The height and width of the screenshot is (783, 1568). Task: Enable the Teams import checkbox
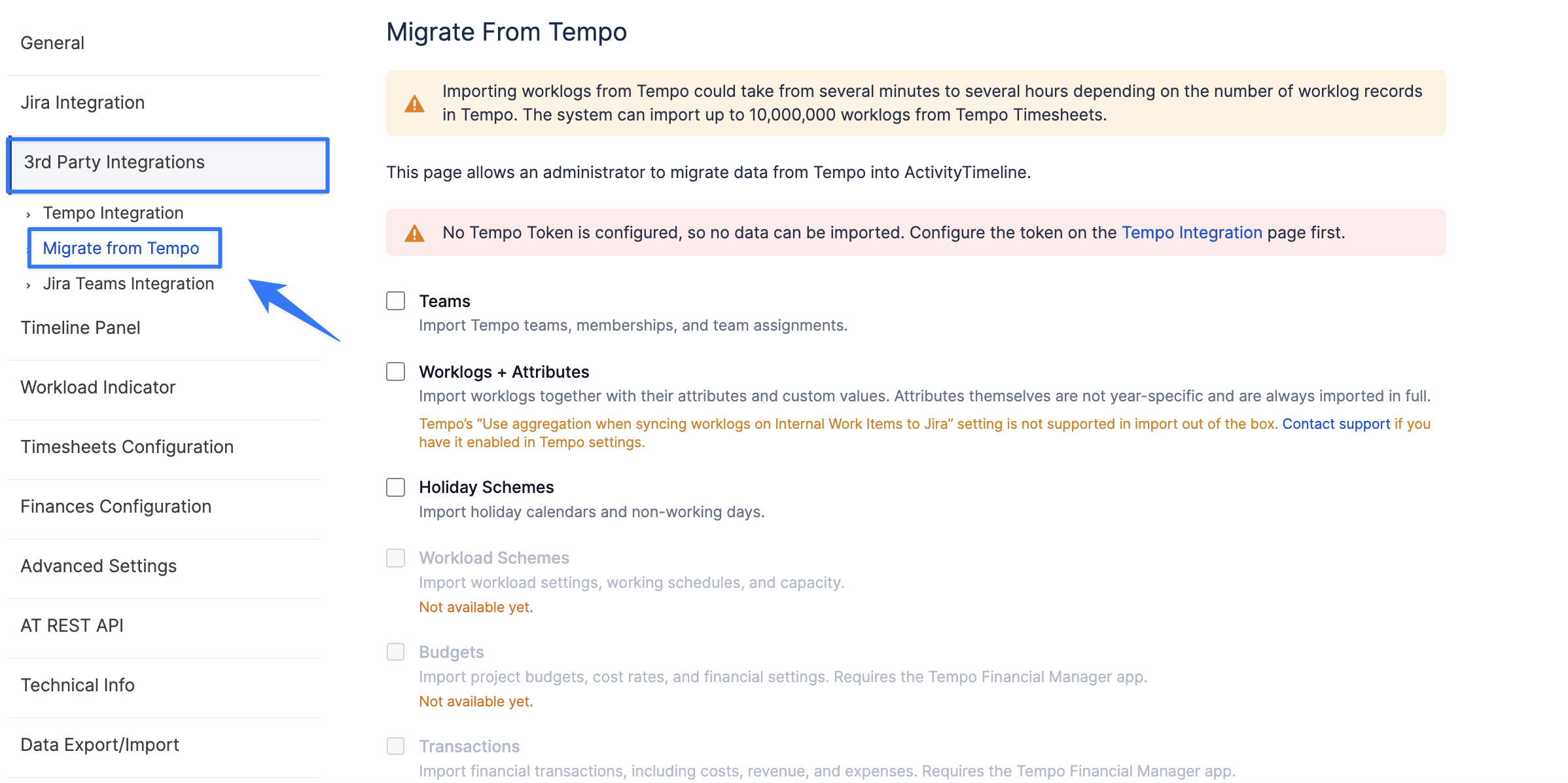[395, 301]
